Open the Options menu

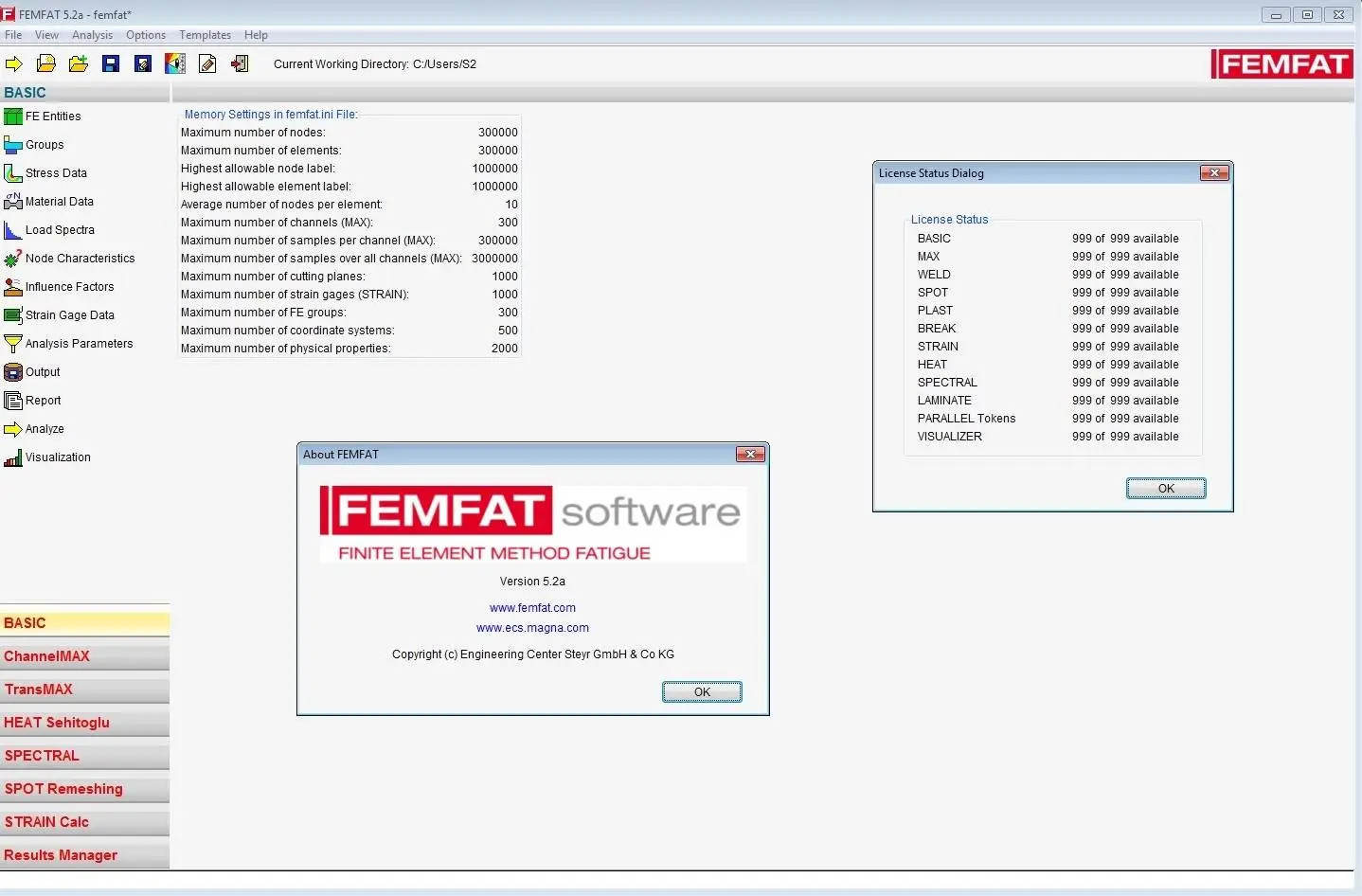coord(146,35)
